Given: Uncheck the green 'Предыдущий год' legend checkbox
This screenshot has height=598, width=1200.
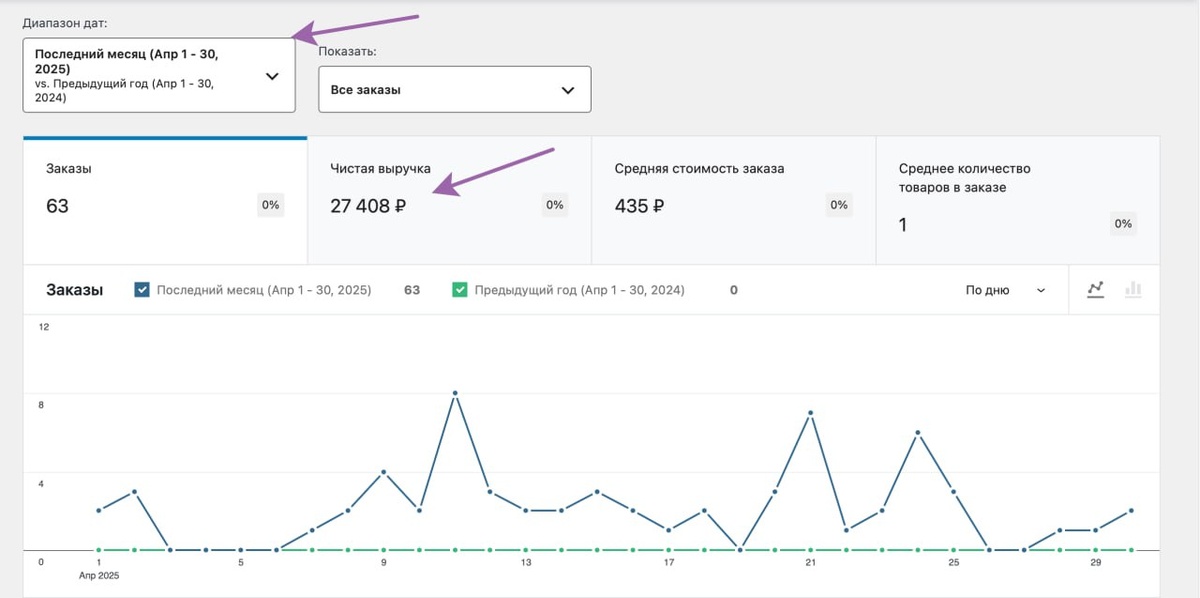Looking at the screenshot, I should pyautogui.click(x=460, y=290).
